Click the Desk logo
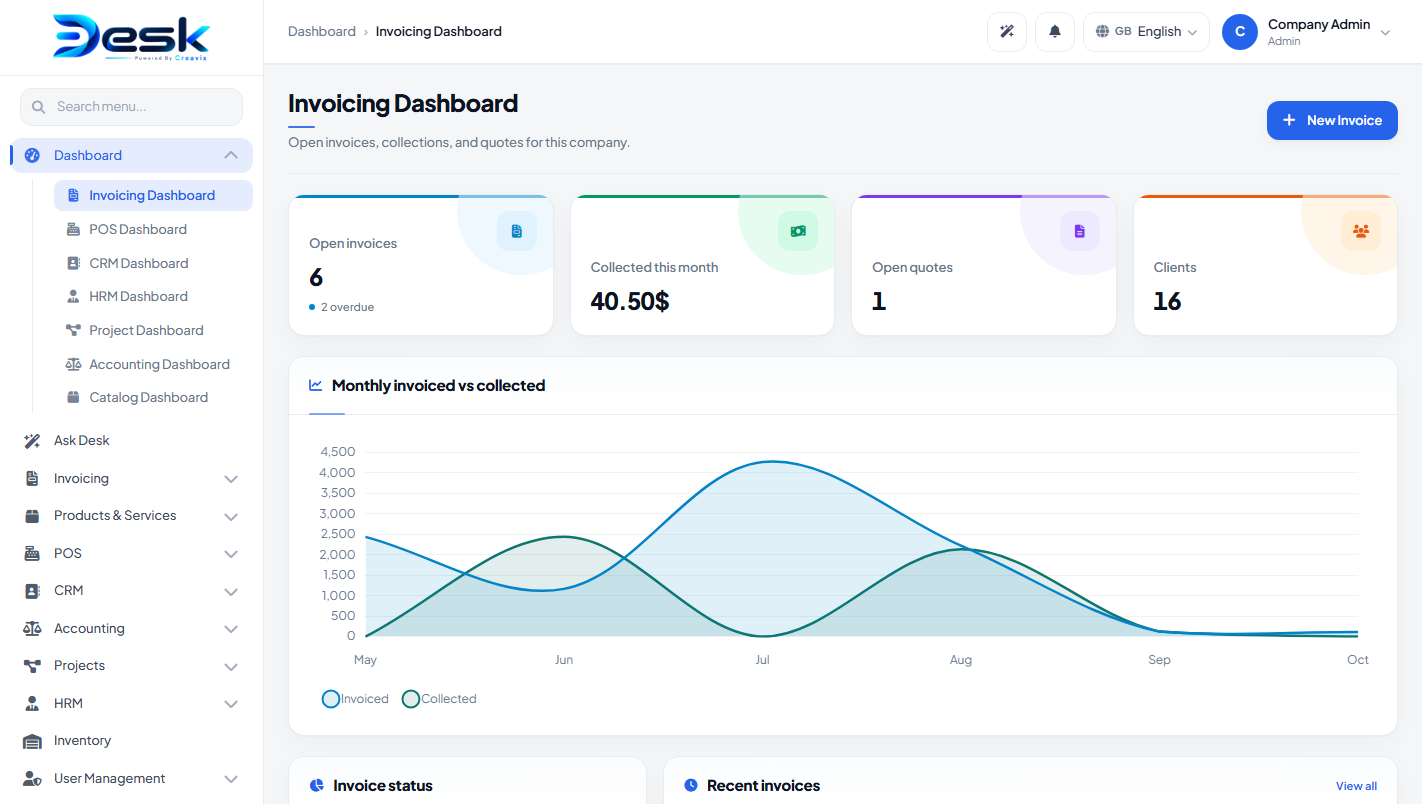The image size is (1422, 804). coord(131,38)
